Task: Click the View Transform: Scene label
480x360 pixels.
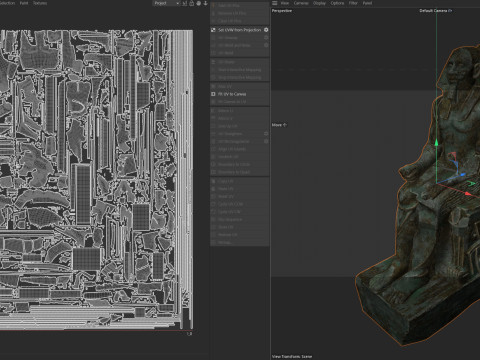Action: [292, 356]
